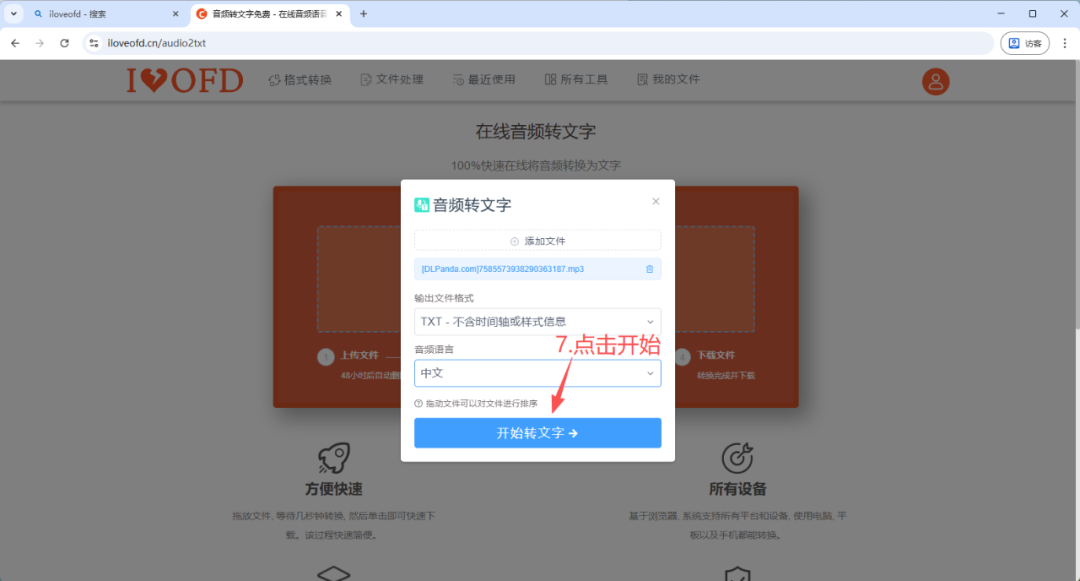Reload the page with the refresh icon
The image size is (1080, 581).
64,42
